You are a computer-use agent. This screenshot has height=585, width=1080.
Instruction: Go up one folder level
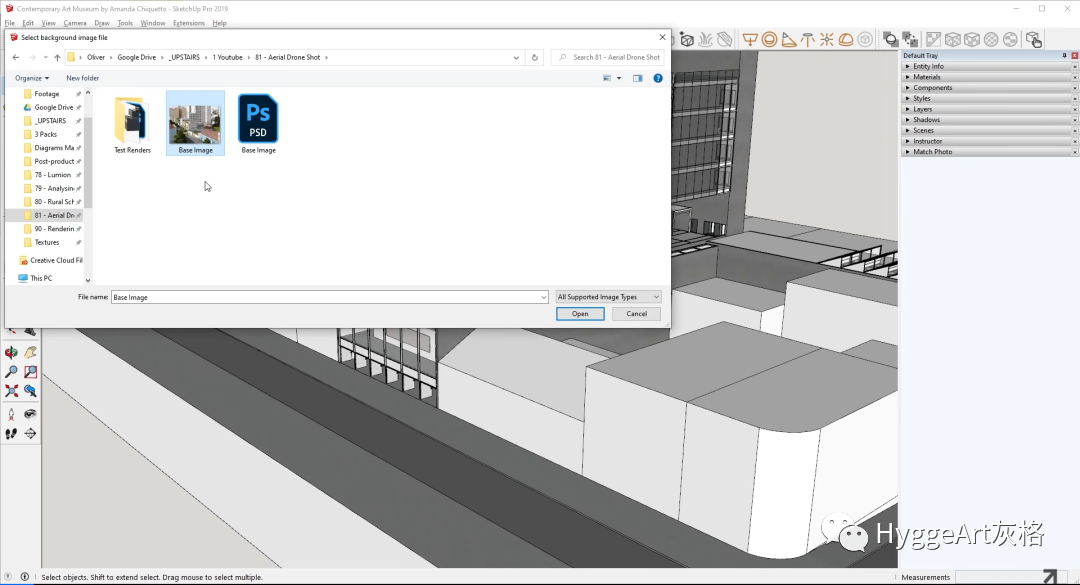pyautogui.click(x=57, y=57)
